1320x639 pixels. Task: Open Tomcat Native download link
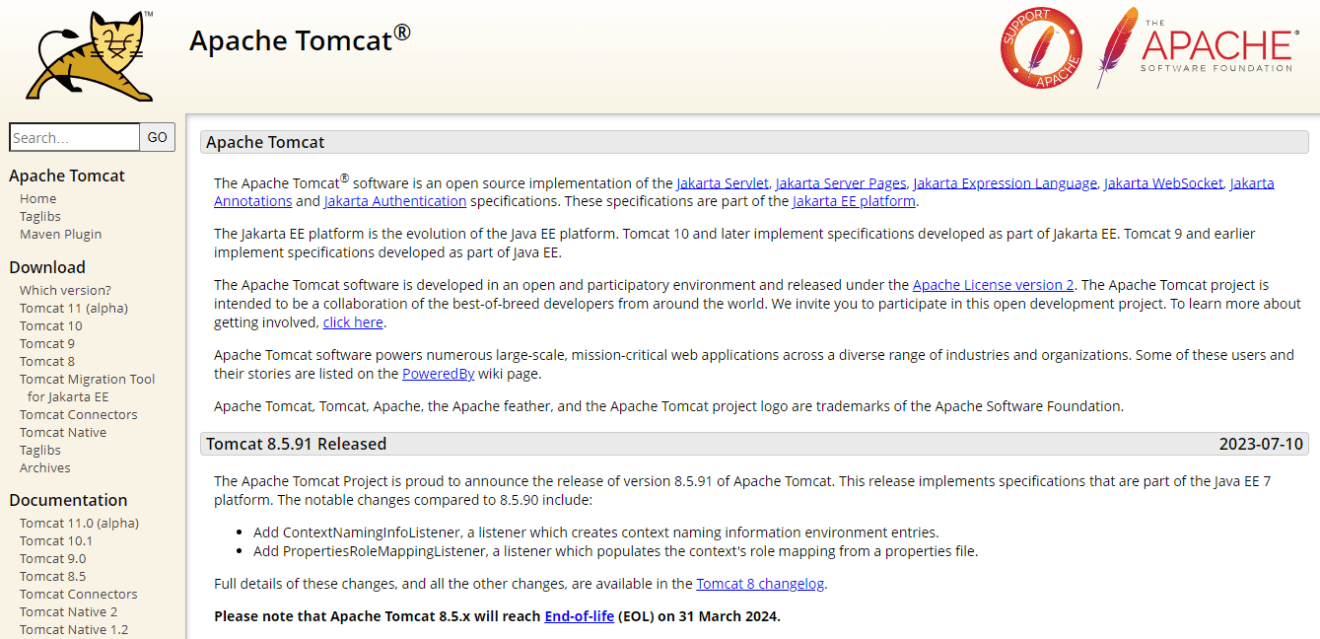tap(63, 432)
